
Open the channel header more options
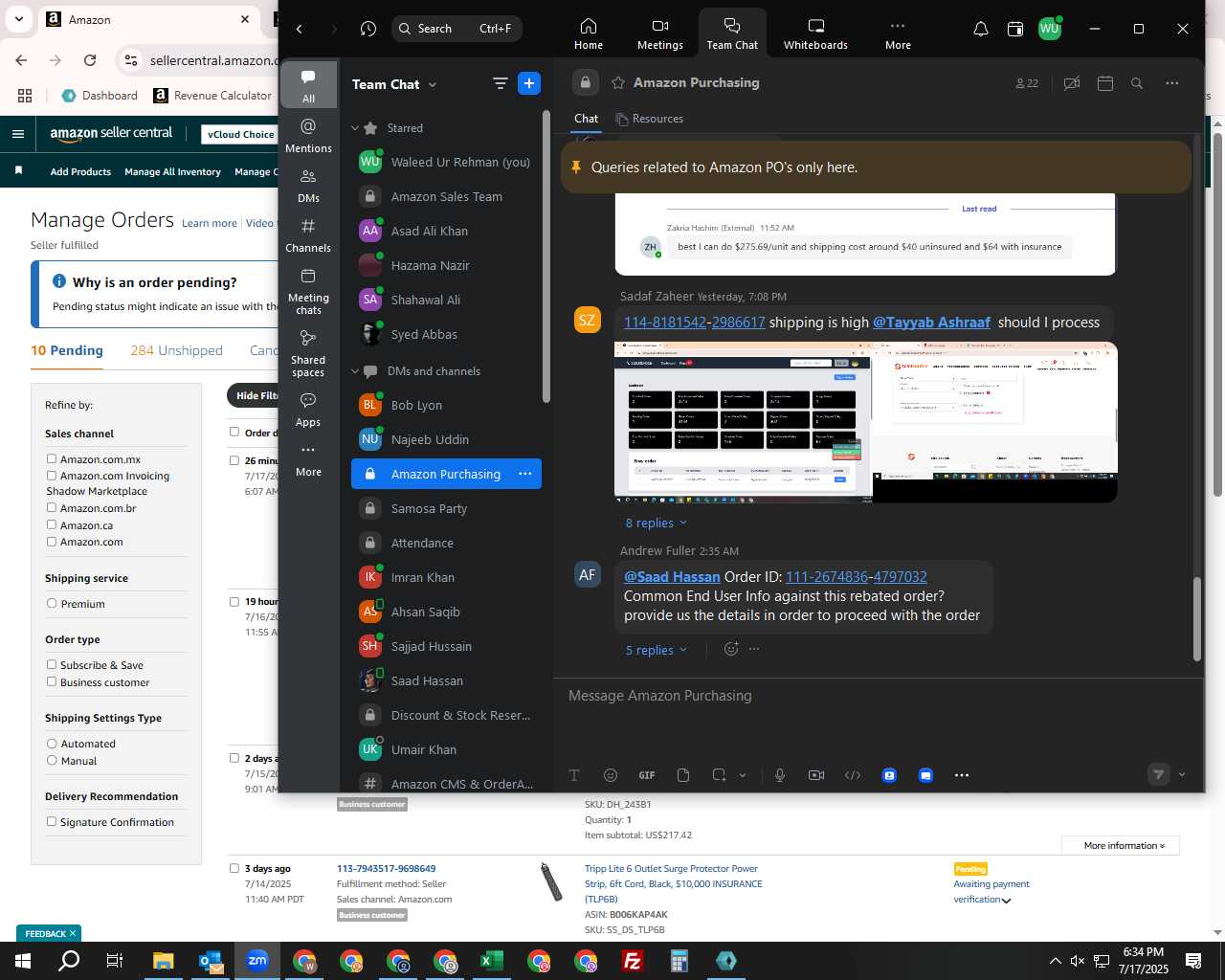pos(1171,83)
